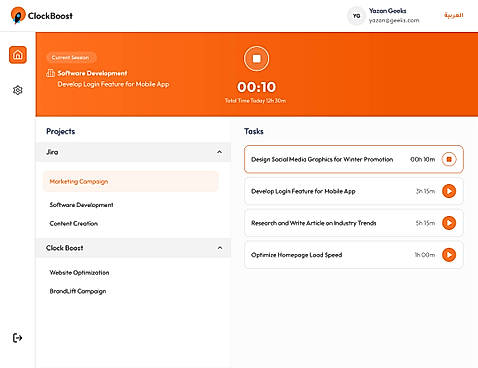Start timer for Develop Login Feature task

click(x=449, y=191)
